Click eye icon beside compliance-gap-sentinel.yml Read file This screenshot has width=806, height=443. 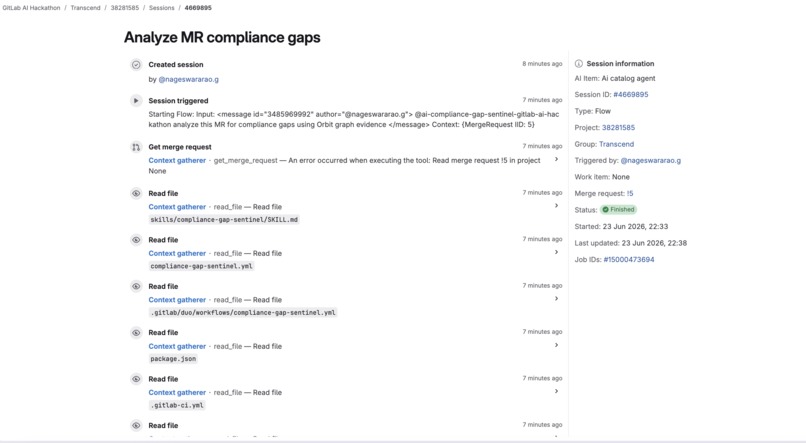point(136,240)
